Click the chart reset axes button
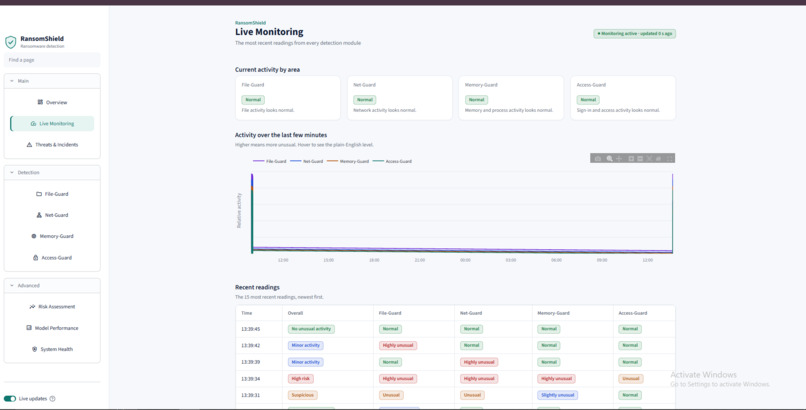 pos(658,158)
